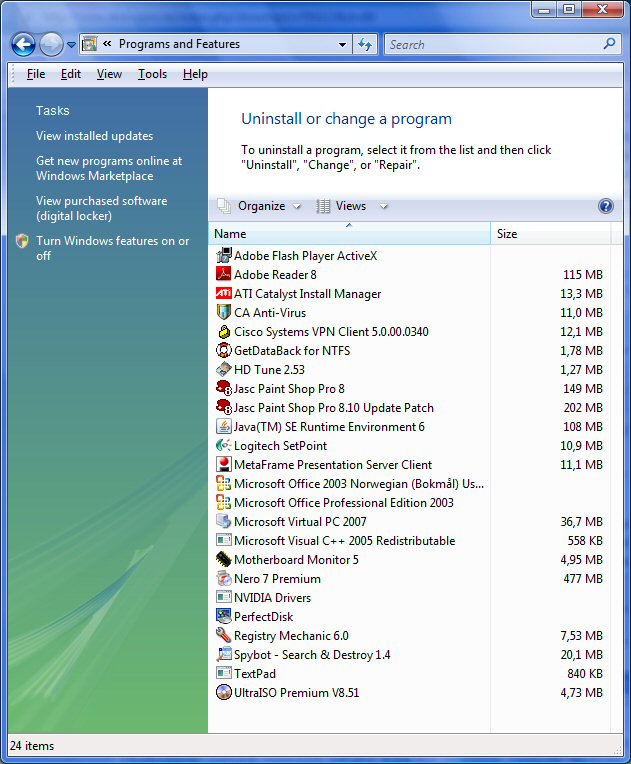Select the TextPad program name
Screen dimensions: 631x764
click(x=255, y=674)
